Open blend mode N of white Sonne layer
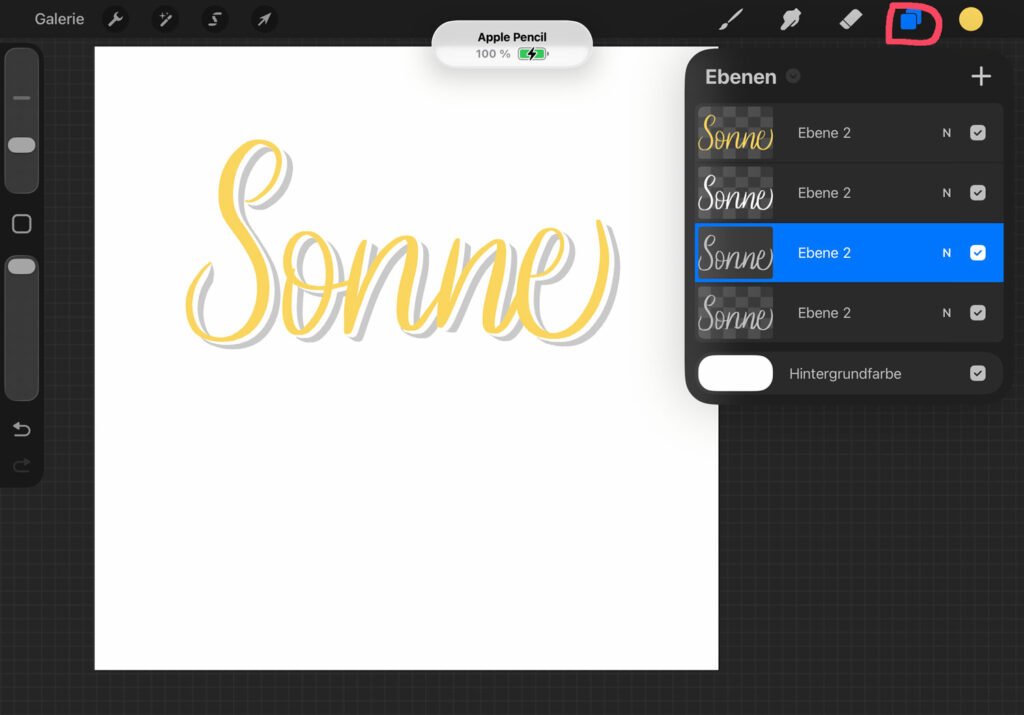Image resolution: width=1024 pixels, height=715 pixels. tap(946, 193)
